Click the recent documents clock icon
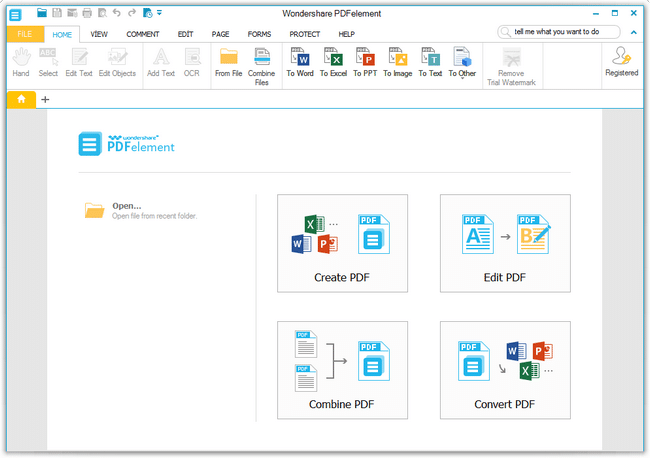This screenshot has width=650, height=458. [147, 13]
